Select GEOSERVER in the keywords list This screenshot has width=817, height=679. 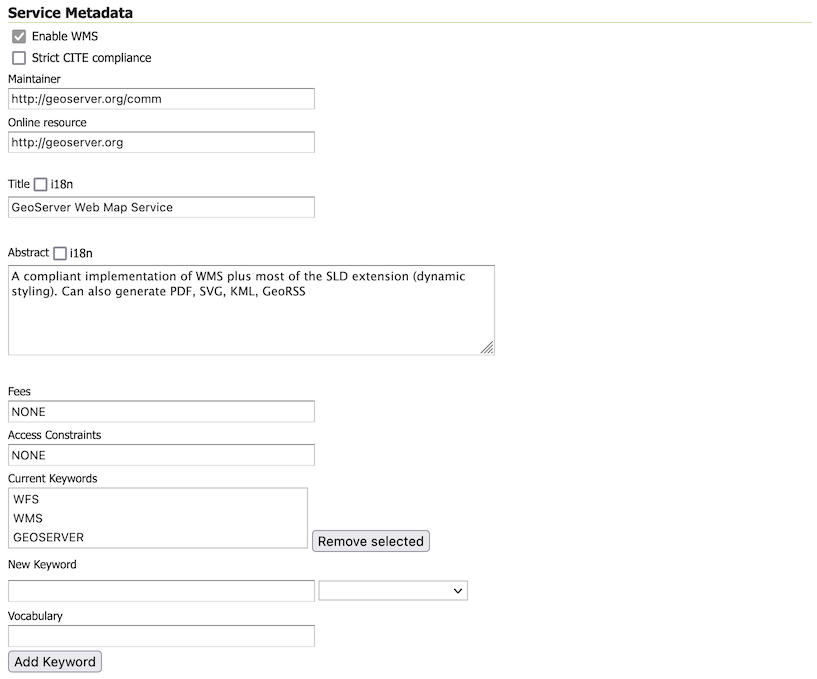click(x=49, y=537)
